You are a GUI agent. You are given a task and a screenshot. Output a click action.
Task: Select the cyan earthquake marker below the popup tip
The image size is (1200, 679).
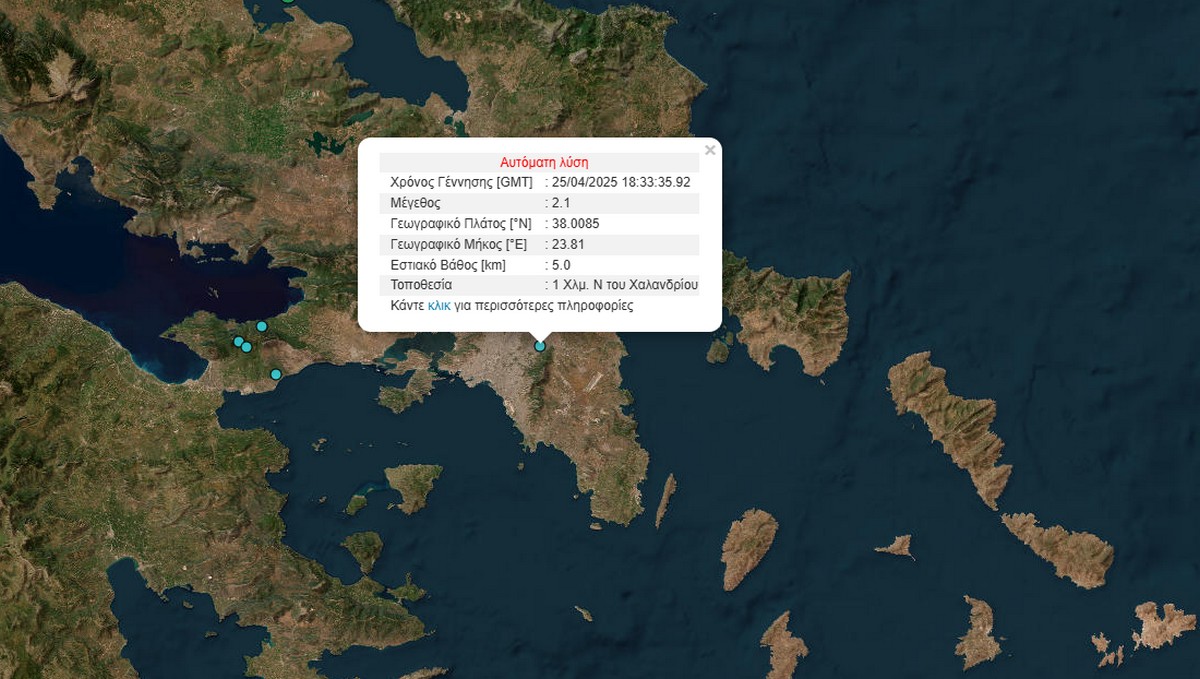click(x=540, y=346)
